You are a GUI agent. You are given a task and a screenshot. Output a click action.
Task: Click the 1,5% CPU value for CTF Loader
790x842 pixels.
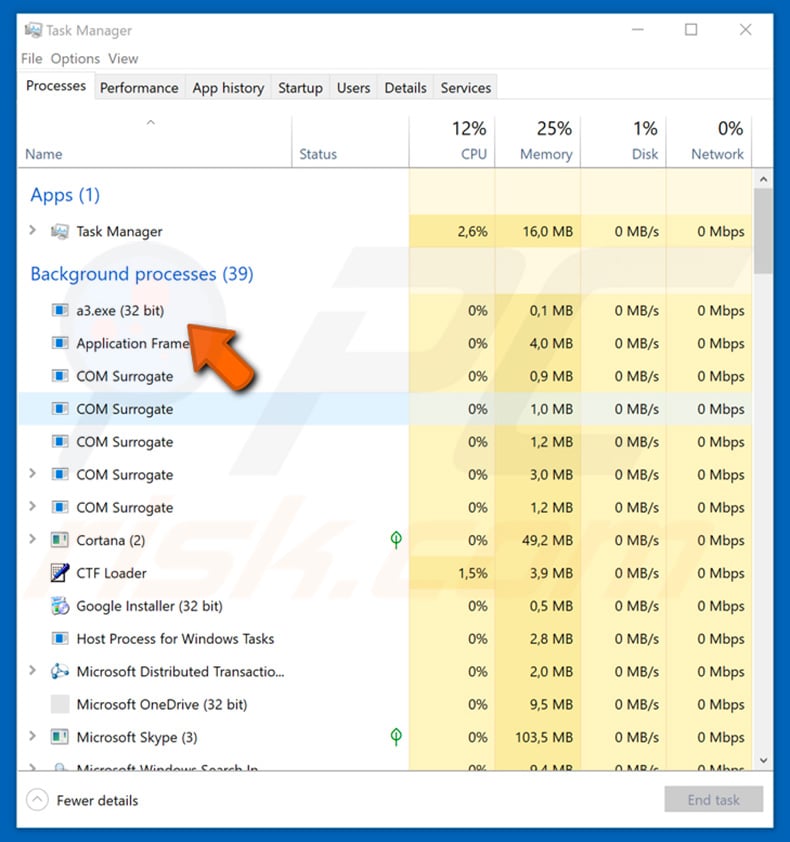coord(473,573)
